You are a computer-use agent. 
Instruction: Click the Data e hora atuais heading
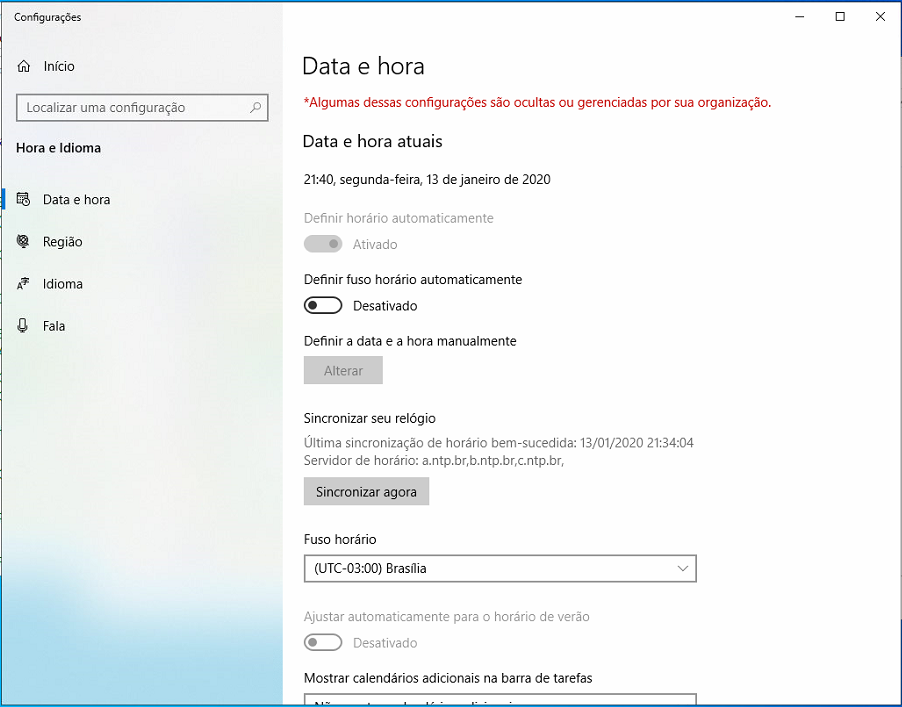(x=373, y=142)
